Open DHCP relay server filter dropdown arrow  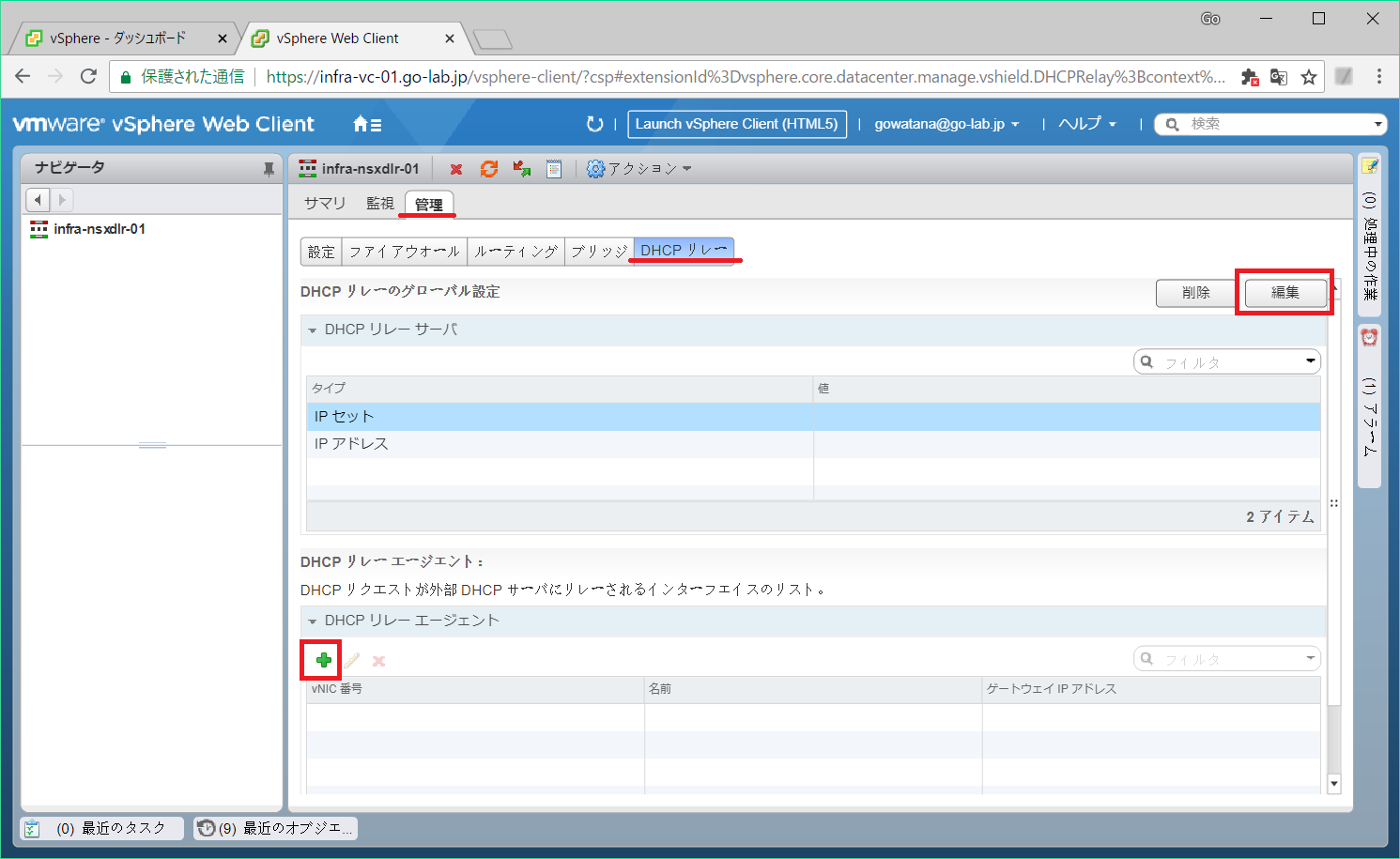click(x=1311, y=361)
